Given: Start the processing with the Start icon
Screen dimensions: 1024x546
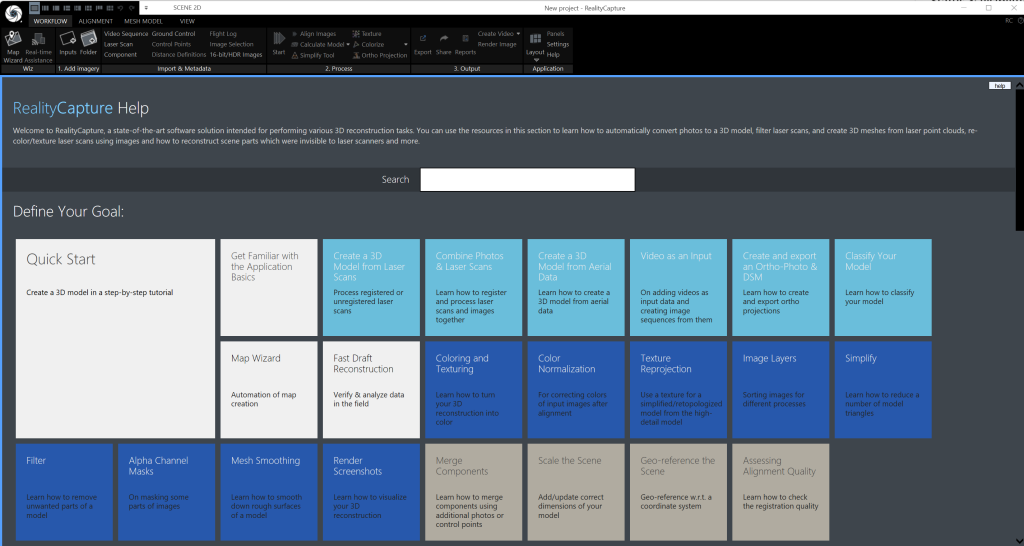Looking at the screenshot, I should click(279, 43).
